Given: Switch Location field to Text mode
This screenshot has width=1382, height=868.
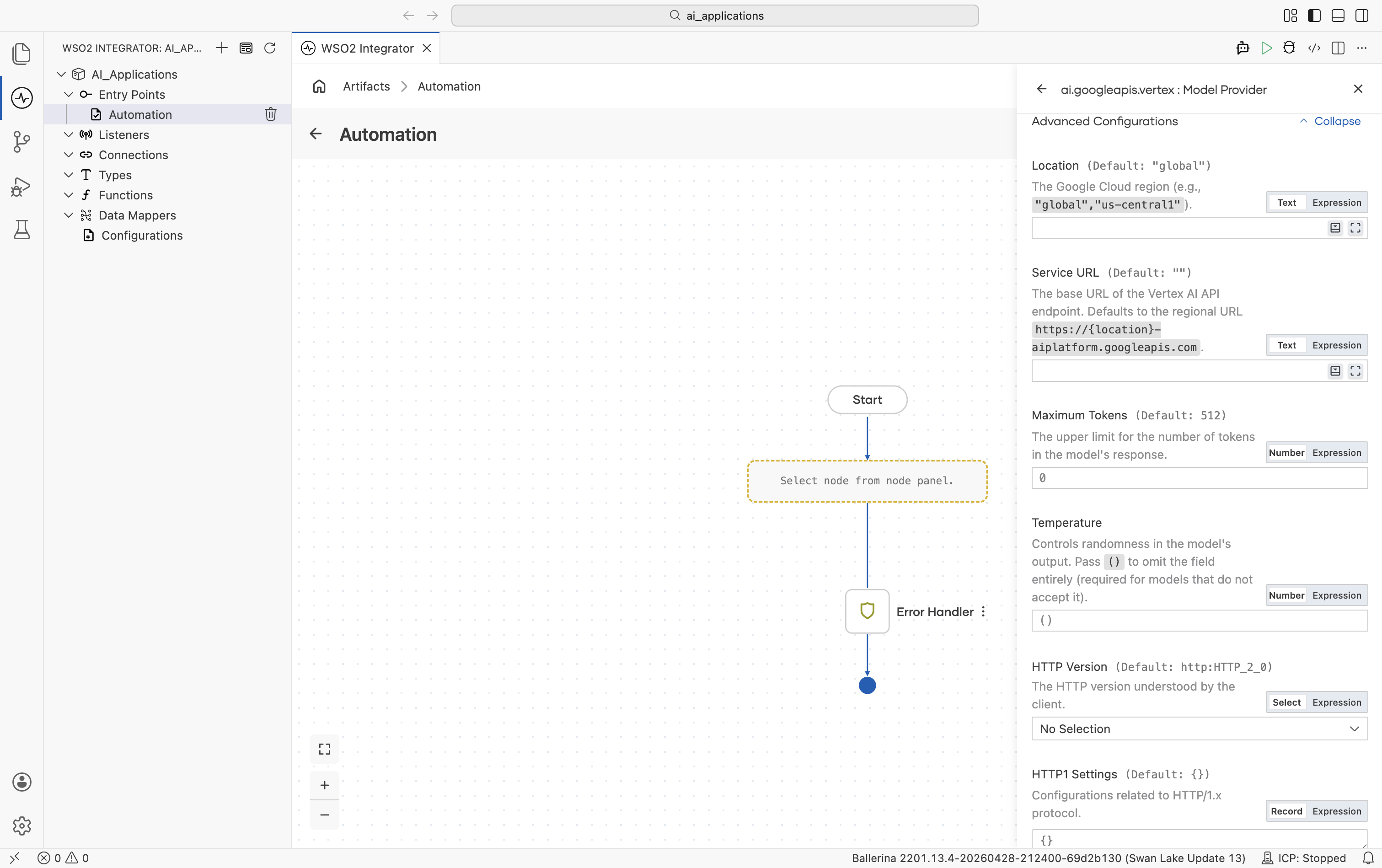Looking at the screenshot, I should coord(1287,202).
